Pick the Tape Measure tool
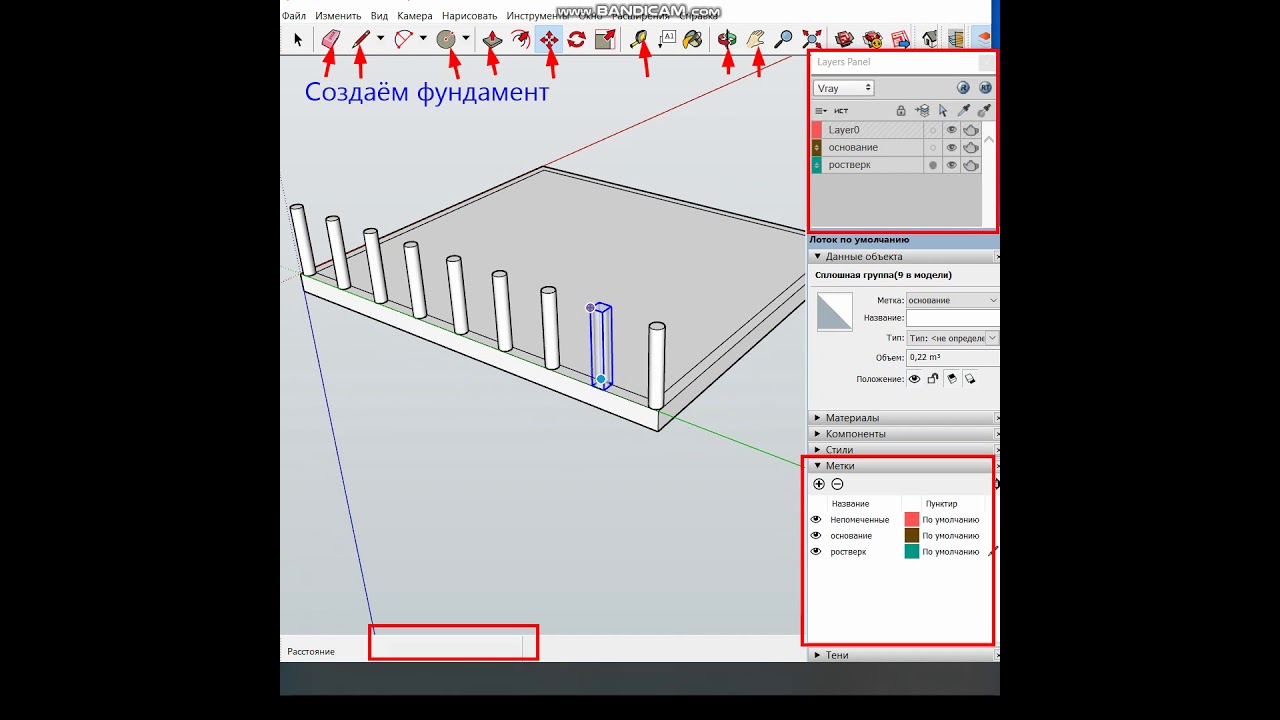 point(639,39)
